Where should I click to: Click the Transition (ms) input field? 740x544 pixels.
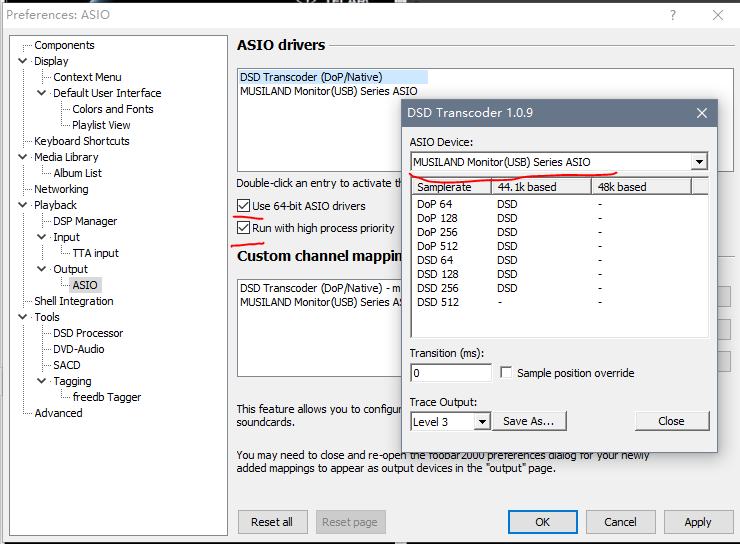pos(450,373)
